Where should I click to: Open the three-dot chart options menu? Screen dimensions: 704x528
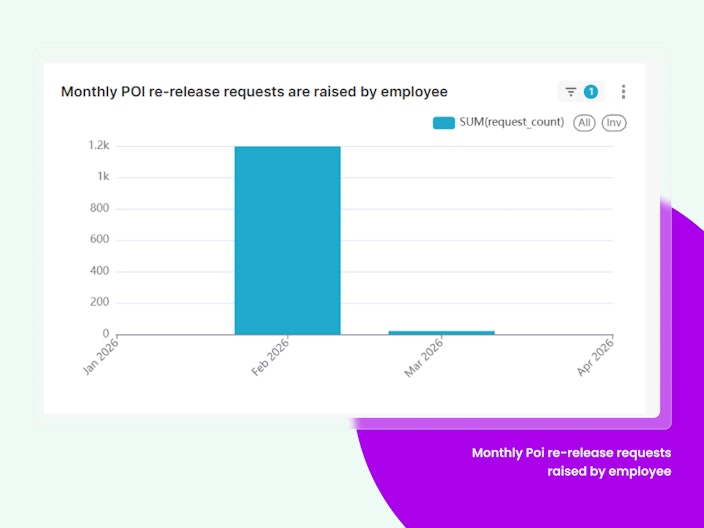(623, 92)
